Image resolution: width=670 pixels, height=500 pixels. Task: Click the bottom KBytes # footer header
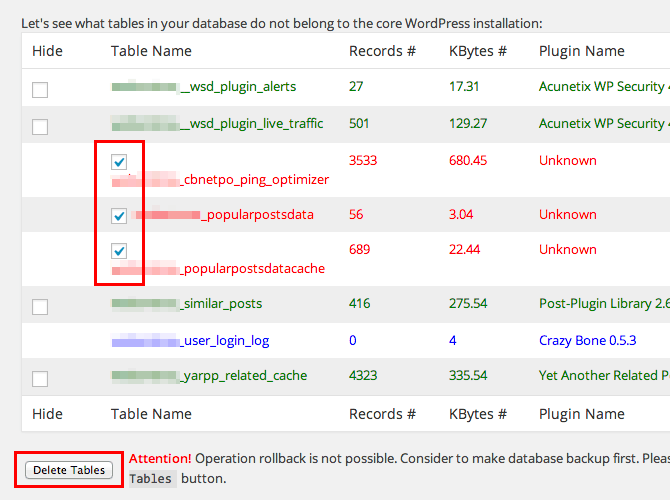pos(478,414)
